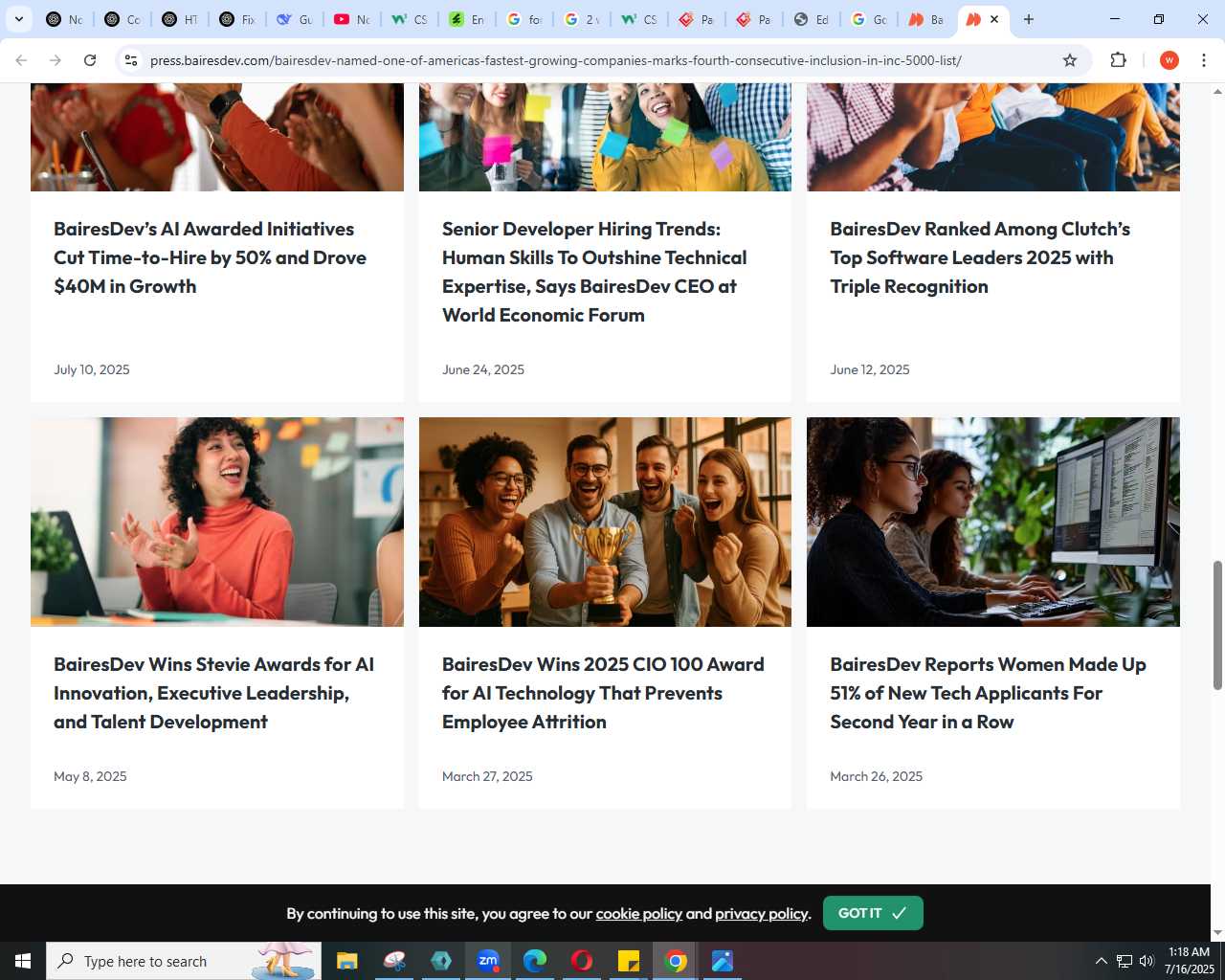
Task: Click the trophy celebration thumbnail
Action: 605,522
